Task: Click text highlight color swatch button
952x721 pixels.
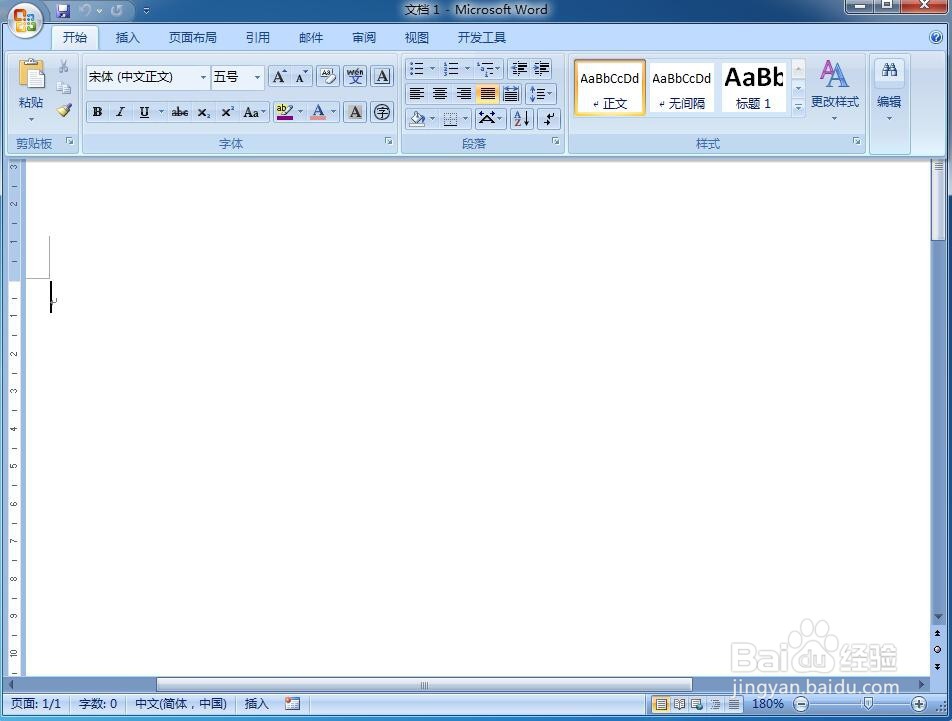Action: click(x=284, y=112)
